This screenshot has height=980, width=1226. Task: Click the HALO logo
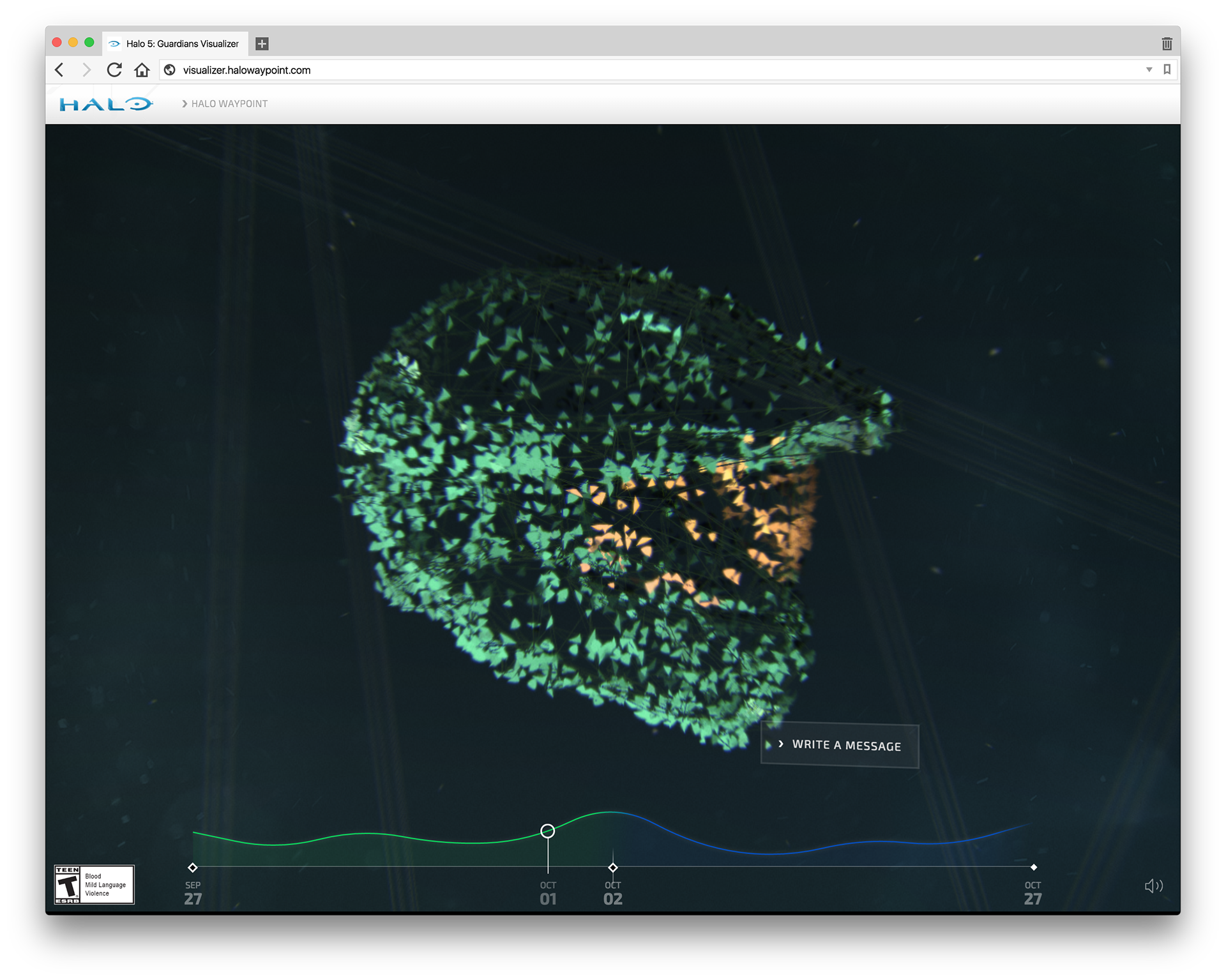point(106,103)
